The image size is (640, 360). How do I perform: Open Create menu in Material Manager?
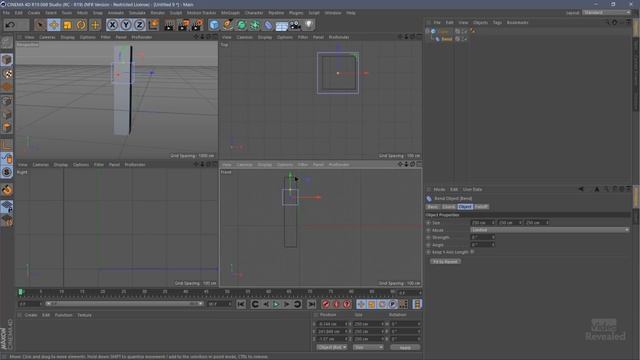(31, 315)
